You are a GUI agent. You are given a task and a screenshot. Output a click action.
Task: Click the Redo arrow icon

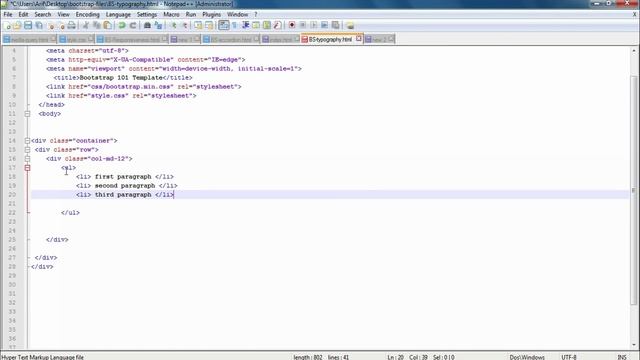pos(133,25)
